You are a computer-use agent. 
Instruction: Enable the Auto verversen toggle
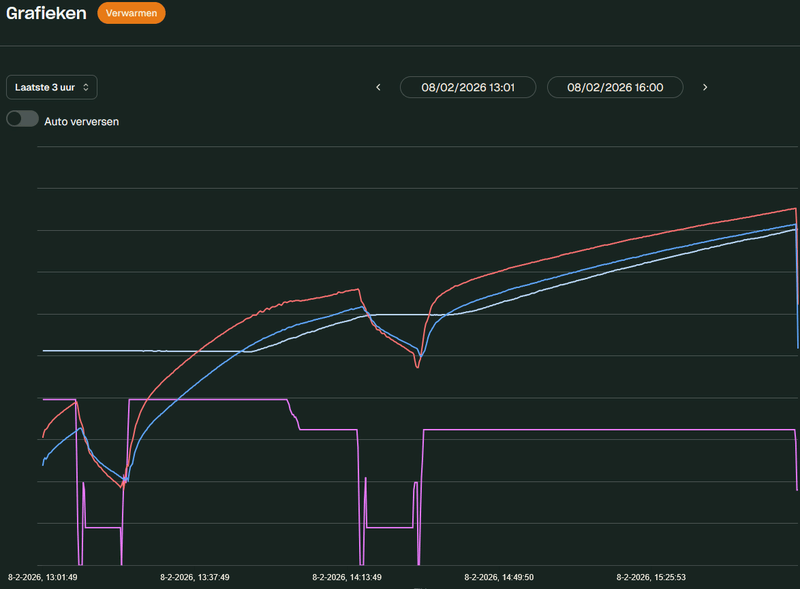(22, 119)
